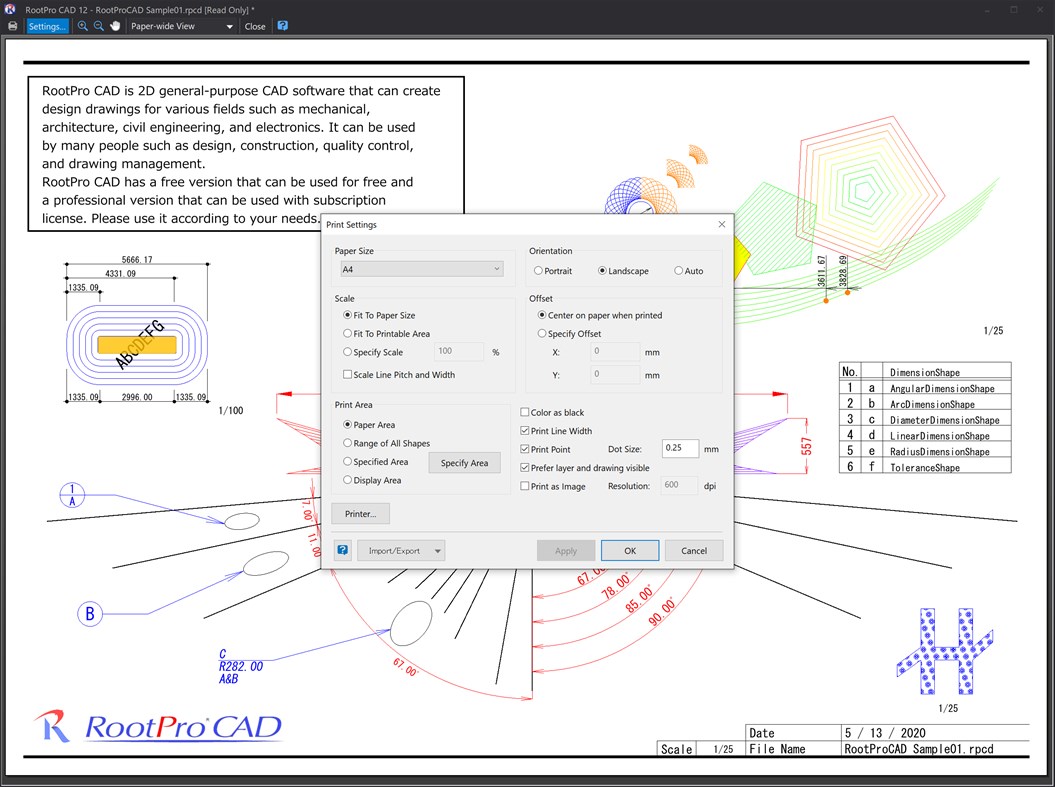
Task: Click Close on the toolbar
Action: click(x=254, y=26)
